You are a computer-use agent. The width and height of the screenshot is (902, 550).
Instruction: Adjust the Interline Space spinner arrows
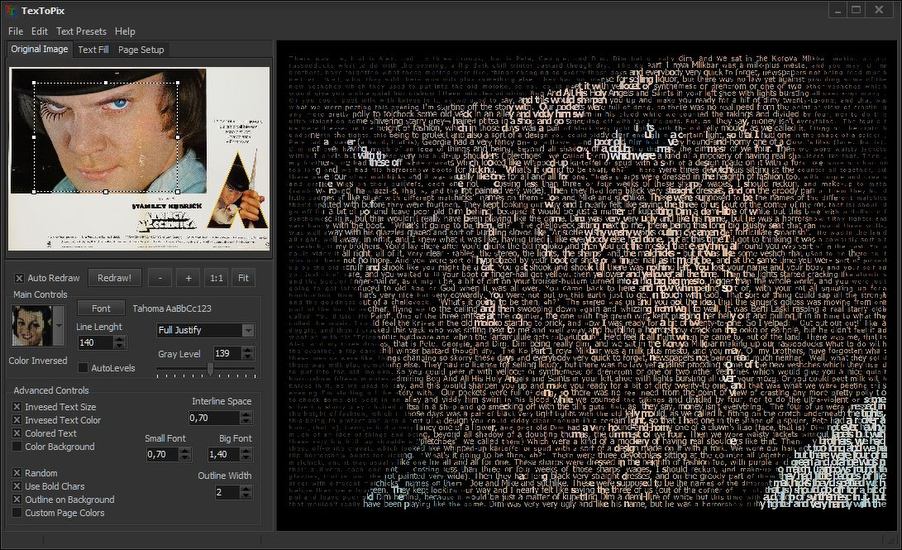[x=246, y=418]
